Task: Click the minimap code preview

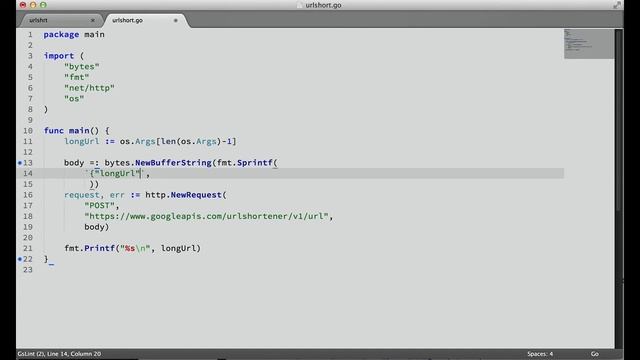Action: [x=589, y=44]
